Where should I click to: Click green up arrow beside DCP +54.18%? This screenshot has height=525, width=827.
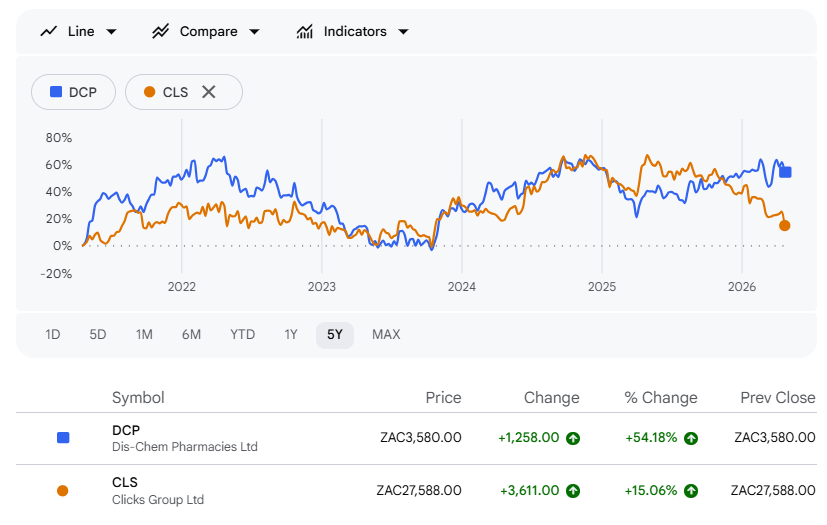click(x=691, y=438)
